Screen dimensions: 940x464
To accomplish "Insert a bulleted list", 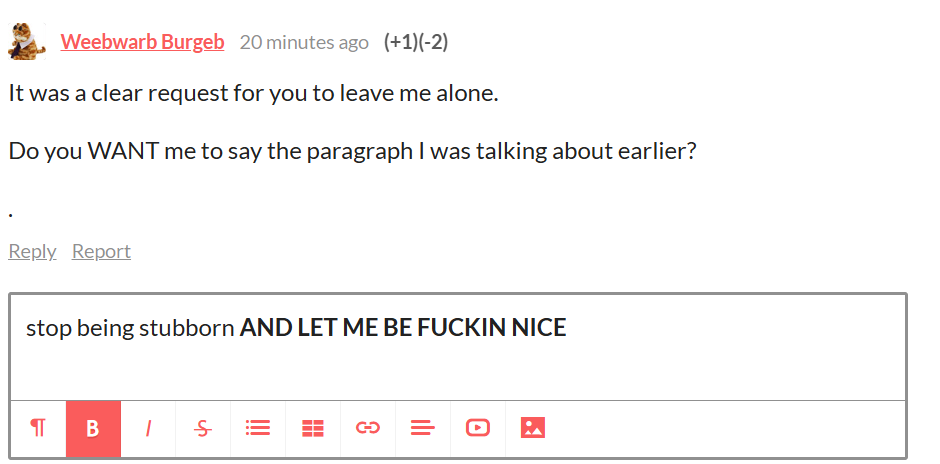I will [x=258, y=429].
